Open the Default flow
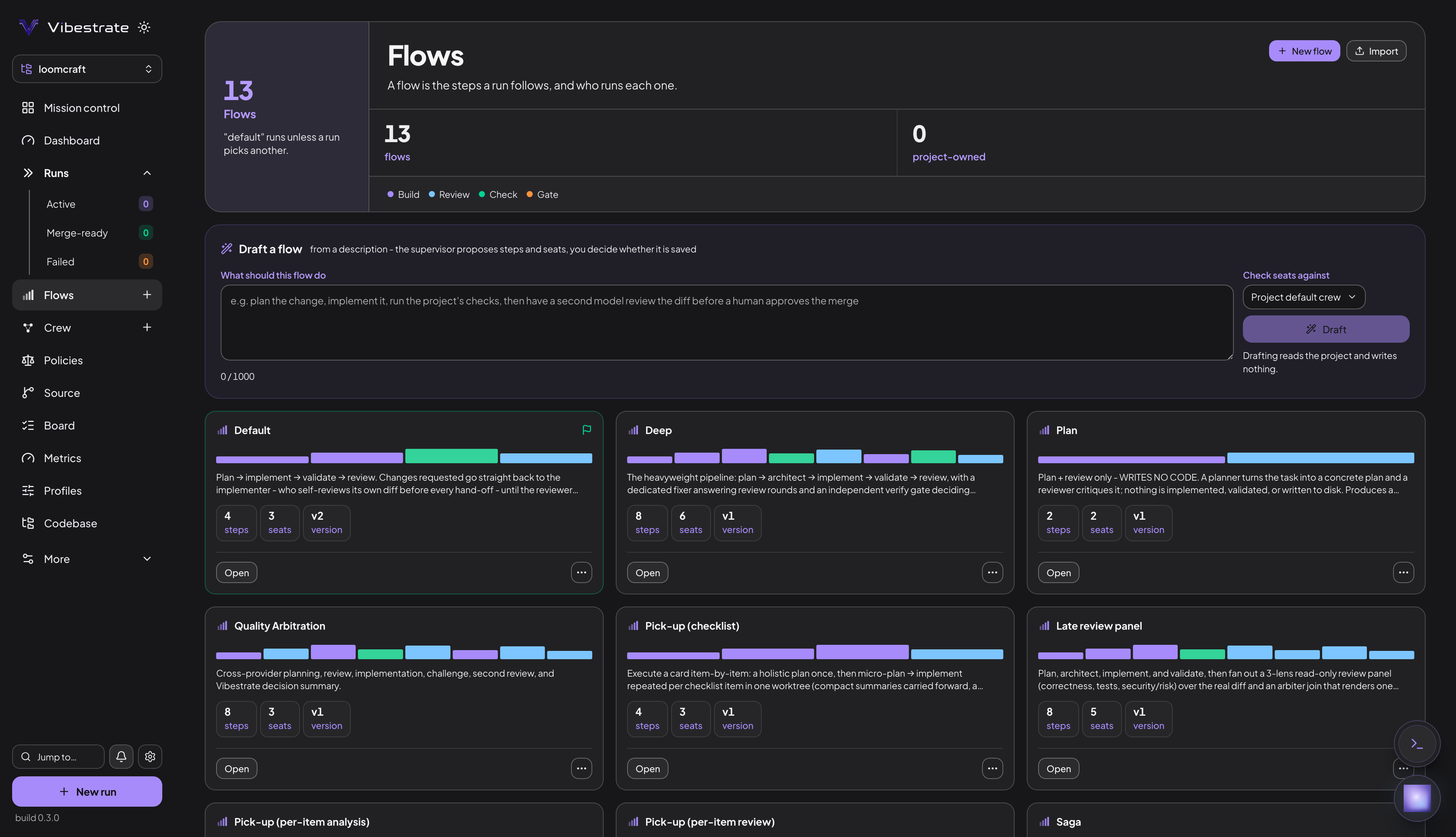 pyautogui.click(x=236, y=572)
